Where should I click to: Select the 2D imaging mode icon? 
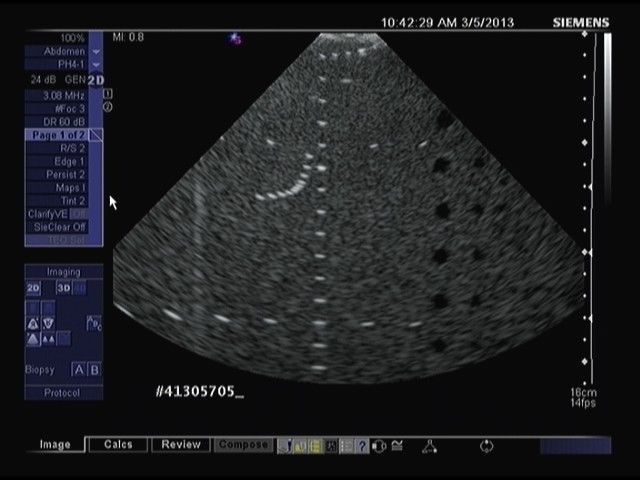coord(33,288)
